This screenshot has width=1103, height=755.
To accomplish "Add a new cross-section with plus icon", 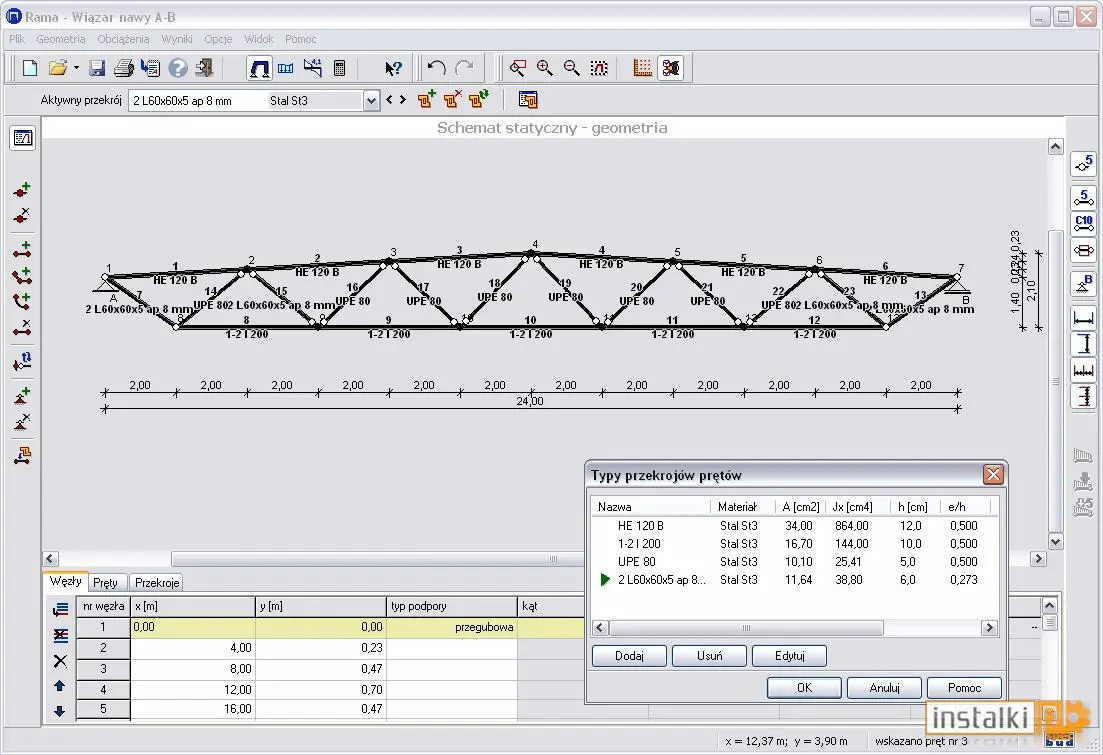I will point(426,99).
